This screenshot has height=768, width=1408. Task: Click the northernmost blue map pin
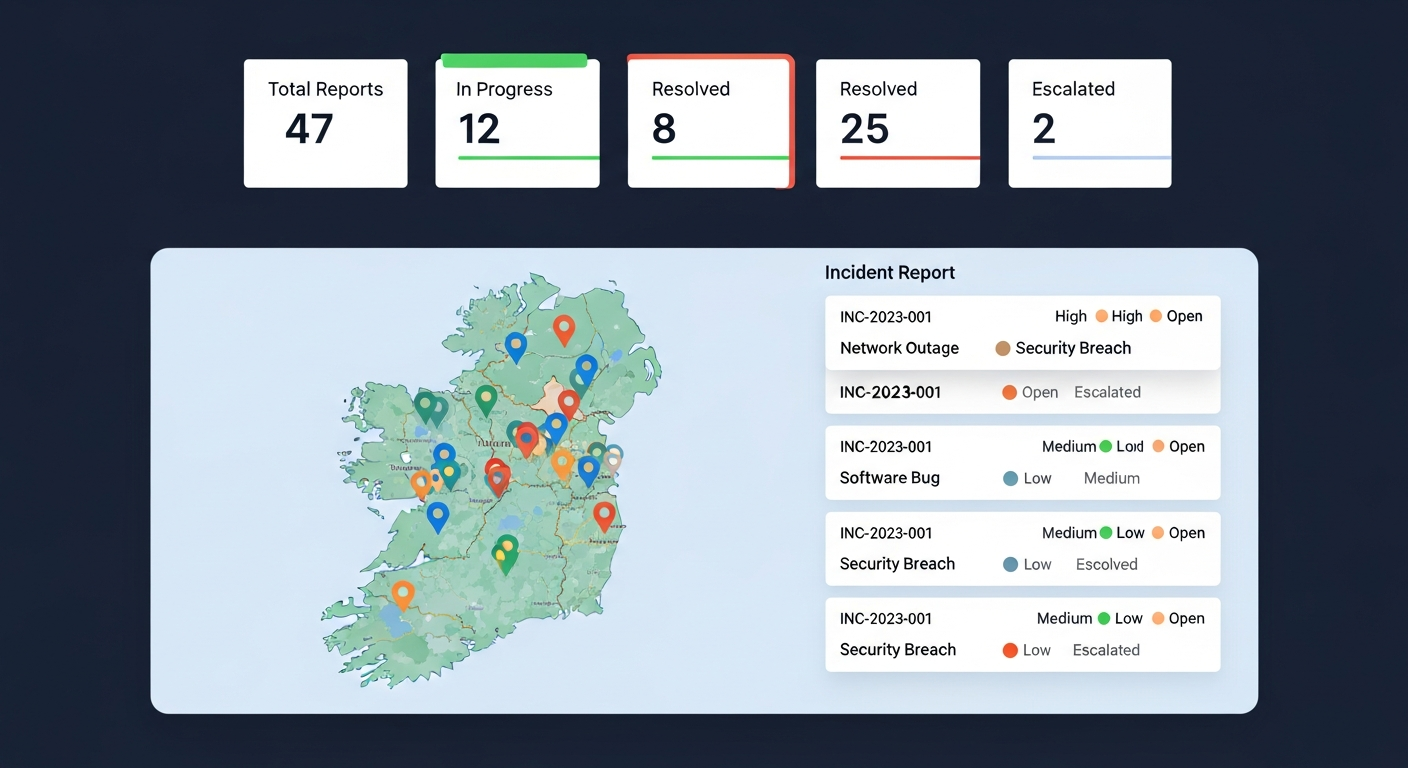tap(515, 346)
